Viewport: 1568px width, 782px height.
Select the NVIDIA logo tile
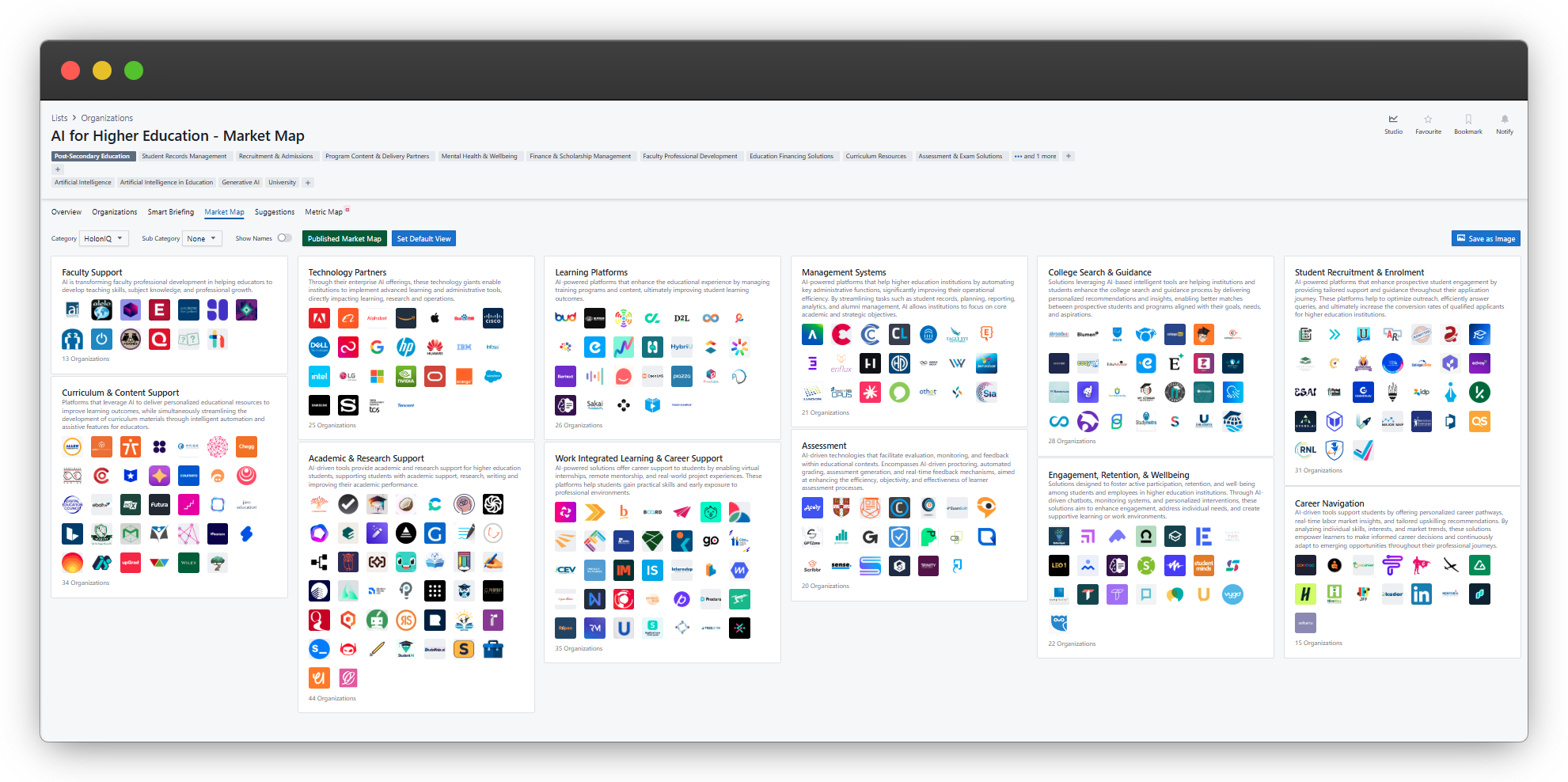pyautogui.click(x=406, y=376)
